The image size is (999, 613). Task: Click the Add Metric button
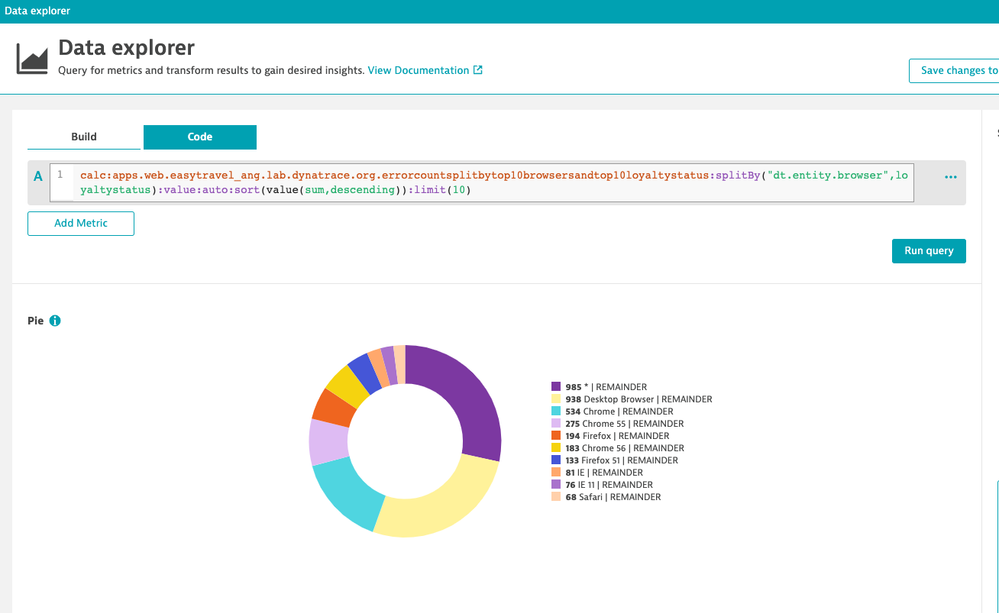click(x=80, y=223)
